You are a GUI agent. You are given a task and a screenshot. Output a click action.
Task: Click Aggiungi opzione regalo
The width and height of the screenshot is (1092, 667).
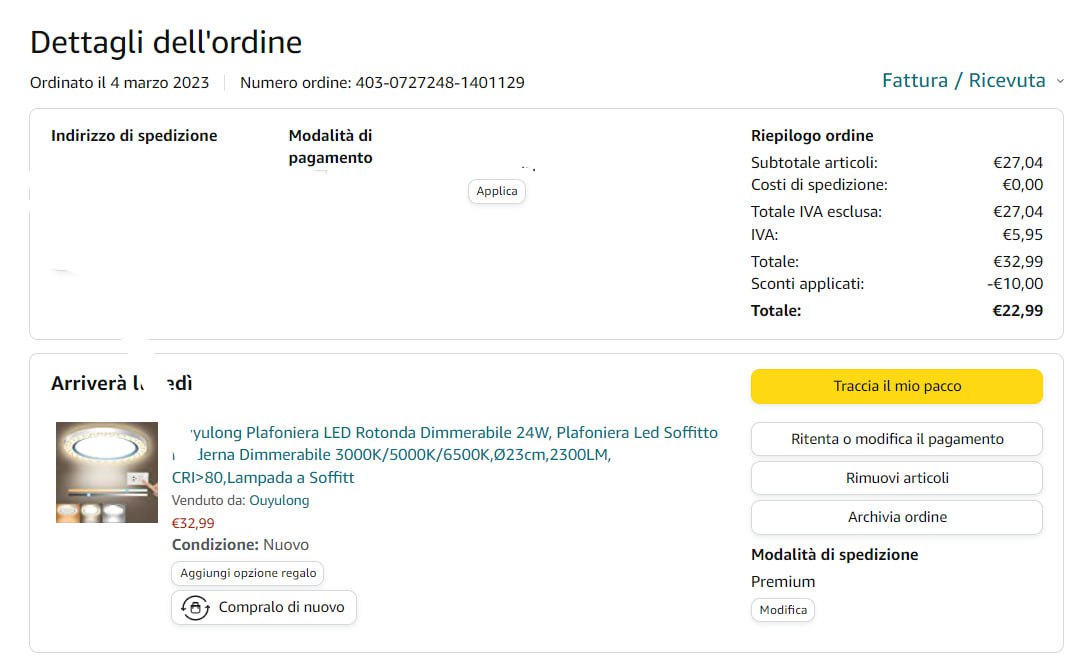[247, 573]
